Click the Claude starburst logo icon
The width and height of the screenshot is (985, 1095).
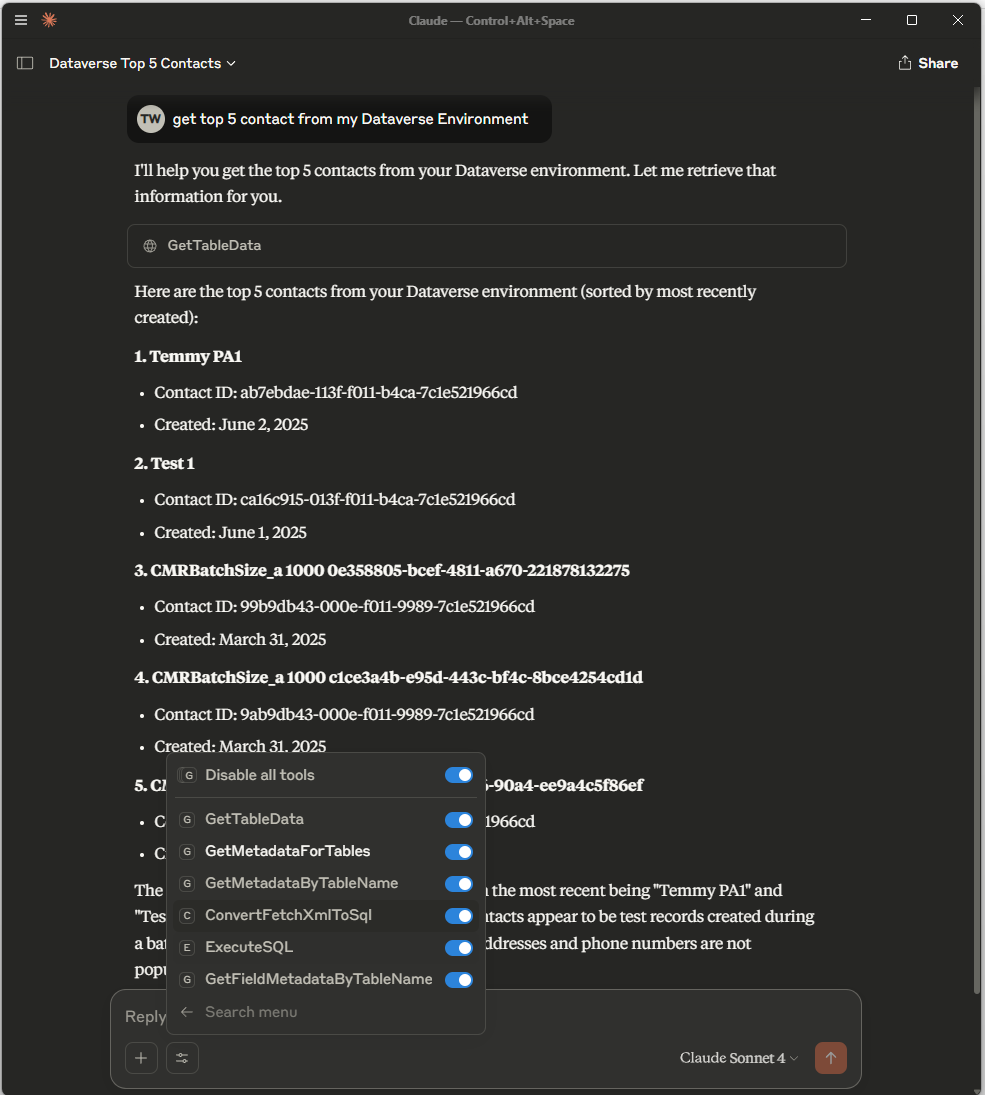49,20
